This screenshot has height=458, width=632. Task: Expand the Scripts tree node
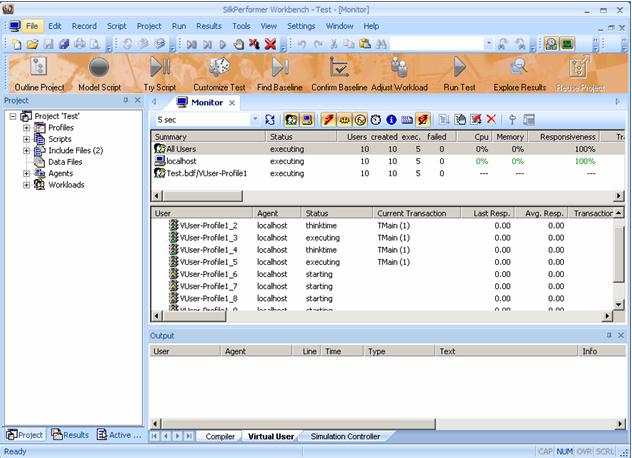(x=26, y=139)
